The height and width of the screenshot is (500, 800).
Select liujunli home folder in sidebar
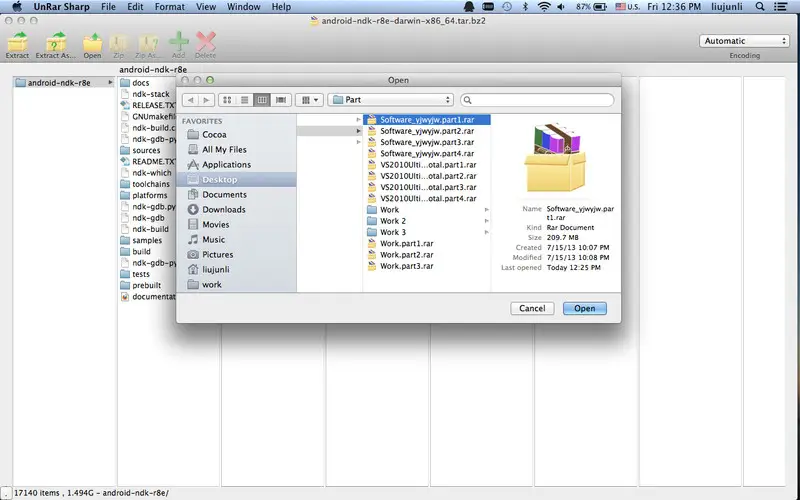[x=215, y=269]
